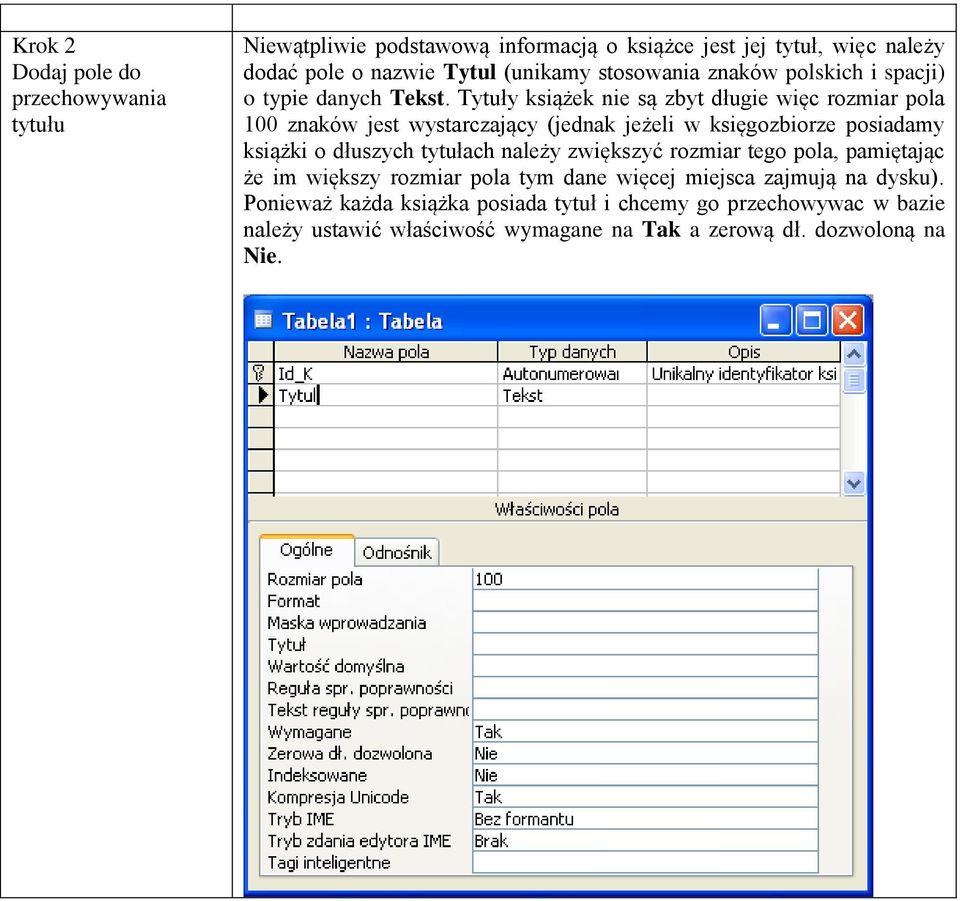Click the 'Krok 2' step heading text
The height and width of the screenshot is (901, 960).
tap(43, 46)
